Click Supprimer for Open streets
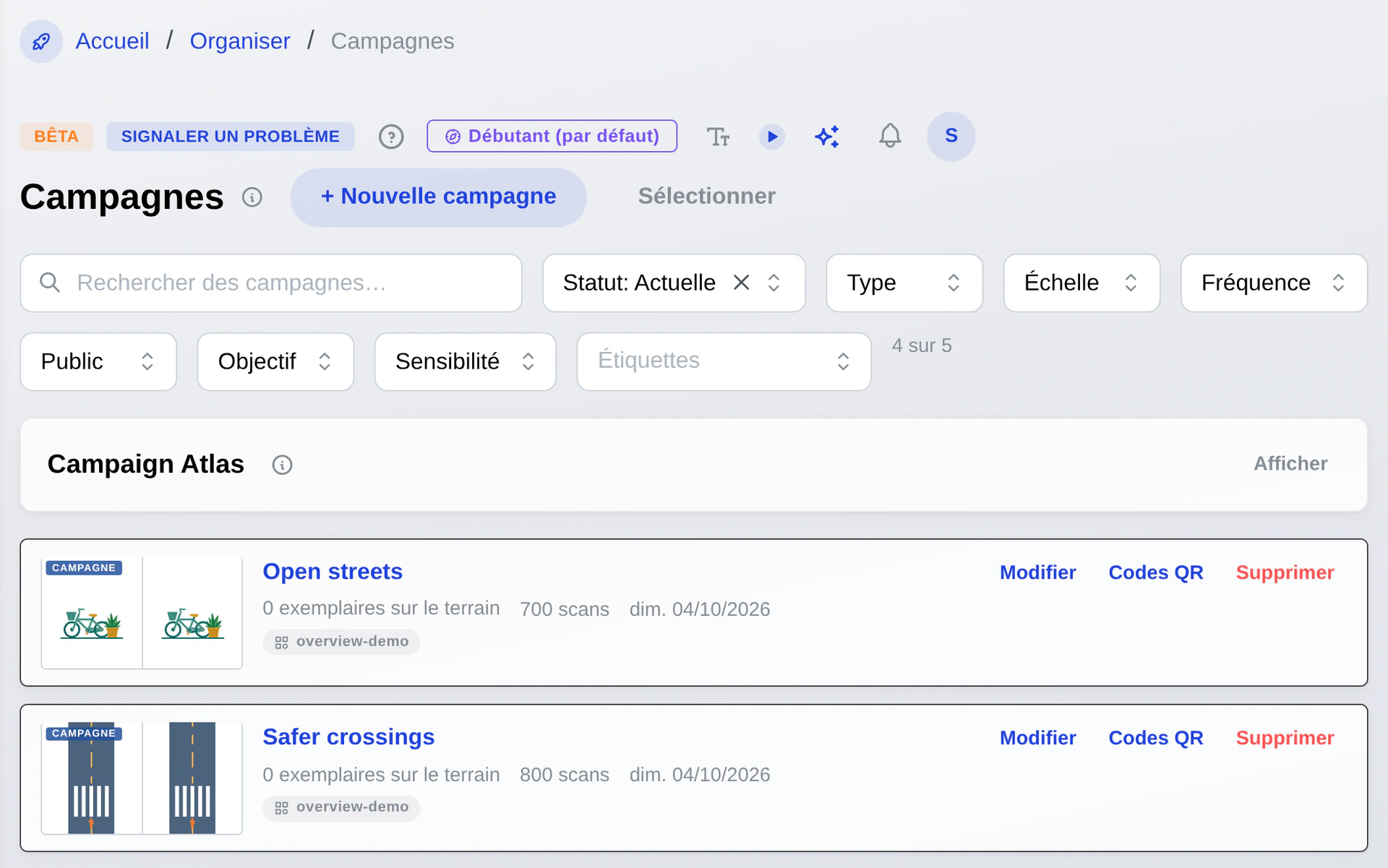The image size is (1388, 868). point(1285,572)
